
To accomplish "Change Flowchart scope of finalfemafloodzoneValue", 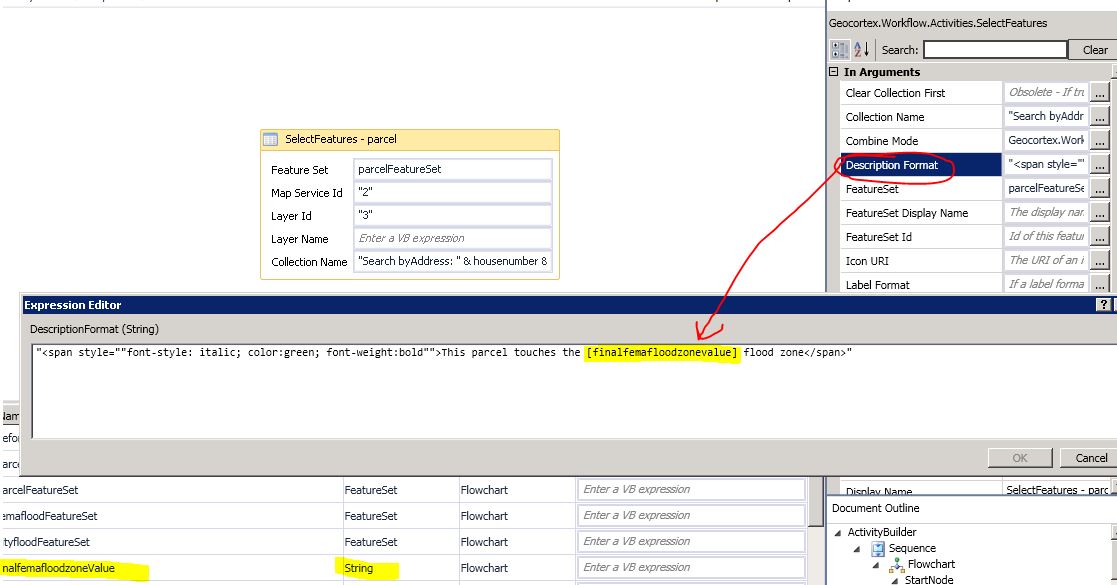I will (x=484, y=569).
